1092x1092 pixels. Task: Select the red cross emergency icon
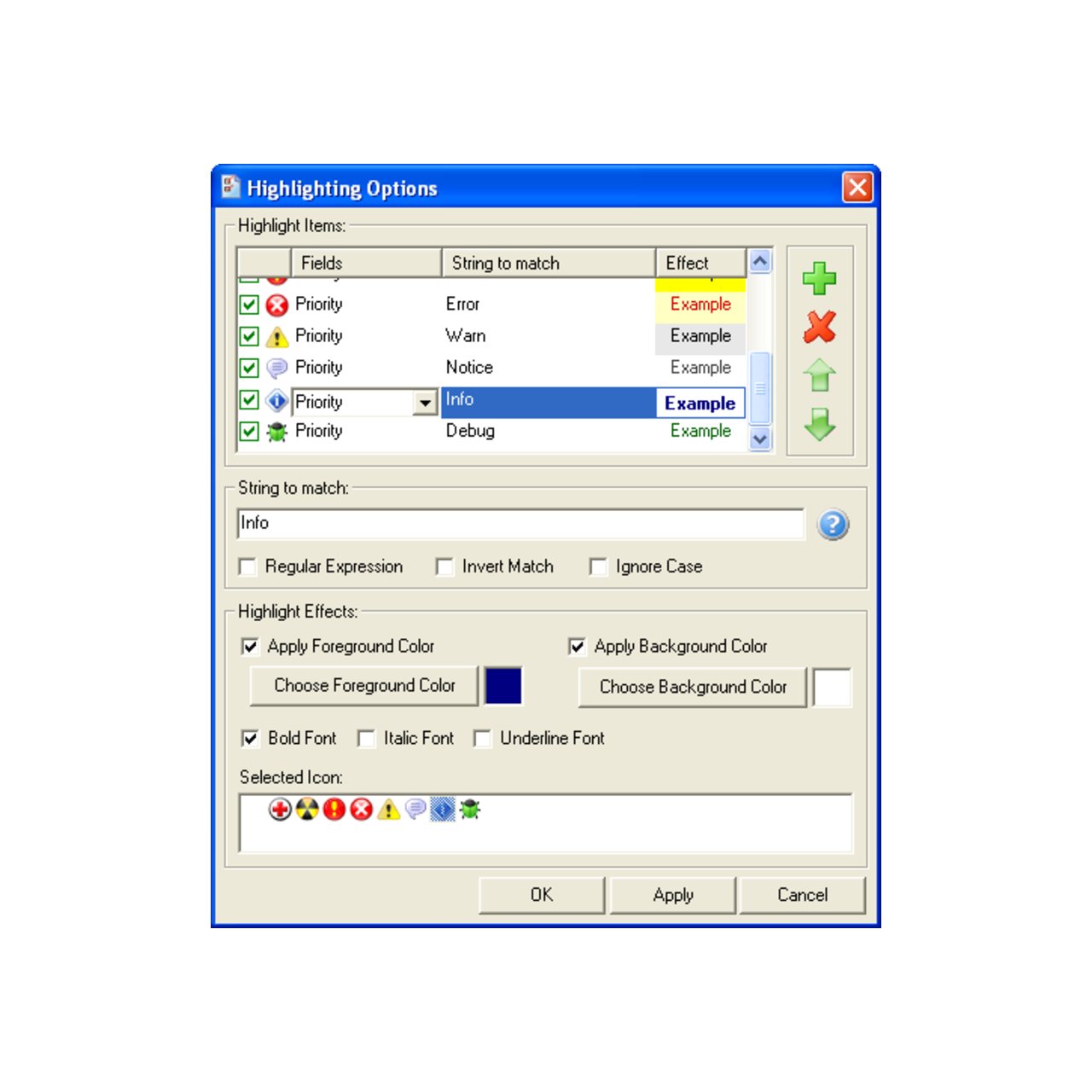click(278, 809)
